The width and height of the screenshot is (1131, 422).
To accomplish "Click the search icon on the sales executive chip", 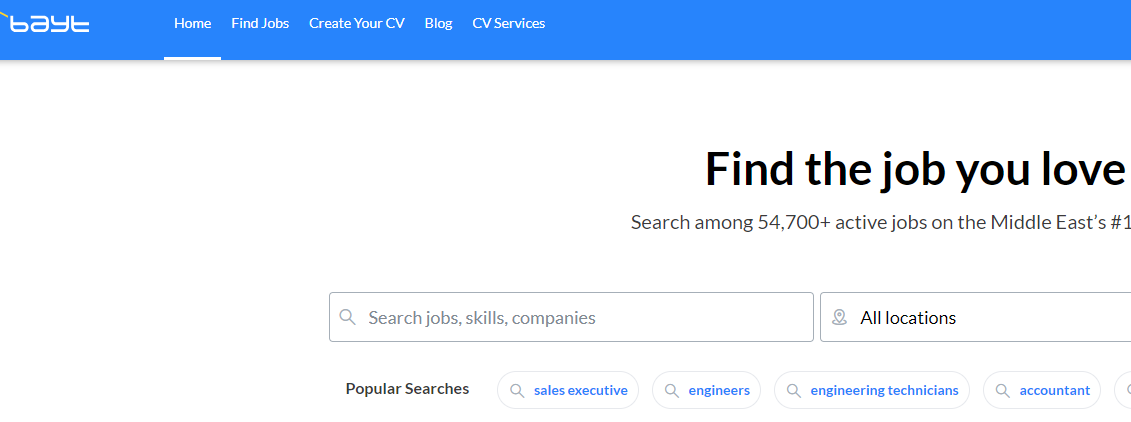I will [x=517, y=391].
